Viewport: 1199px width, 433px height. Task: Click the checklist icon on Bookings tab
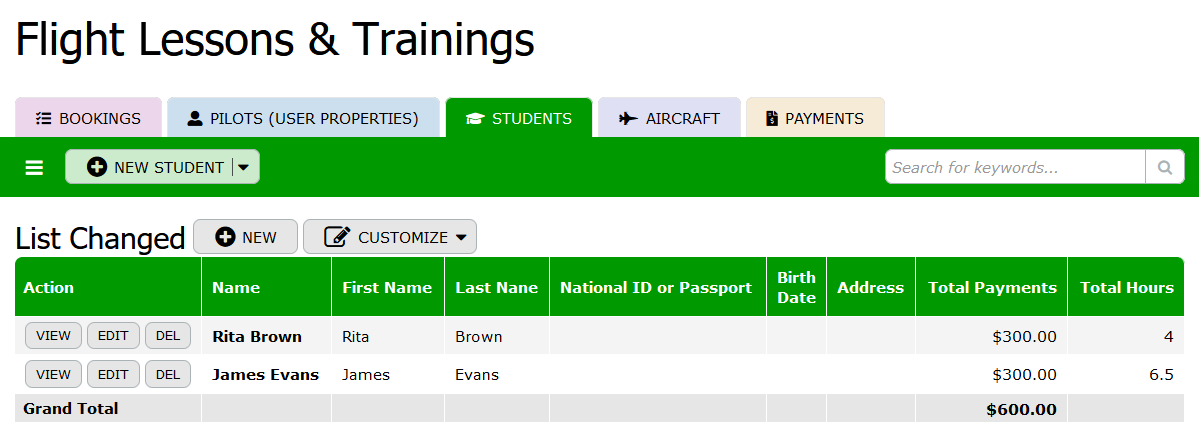(x=43, y=119)
